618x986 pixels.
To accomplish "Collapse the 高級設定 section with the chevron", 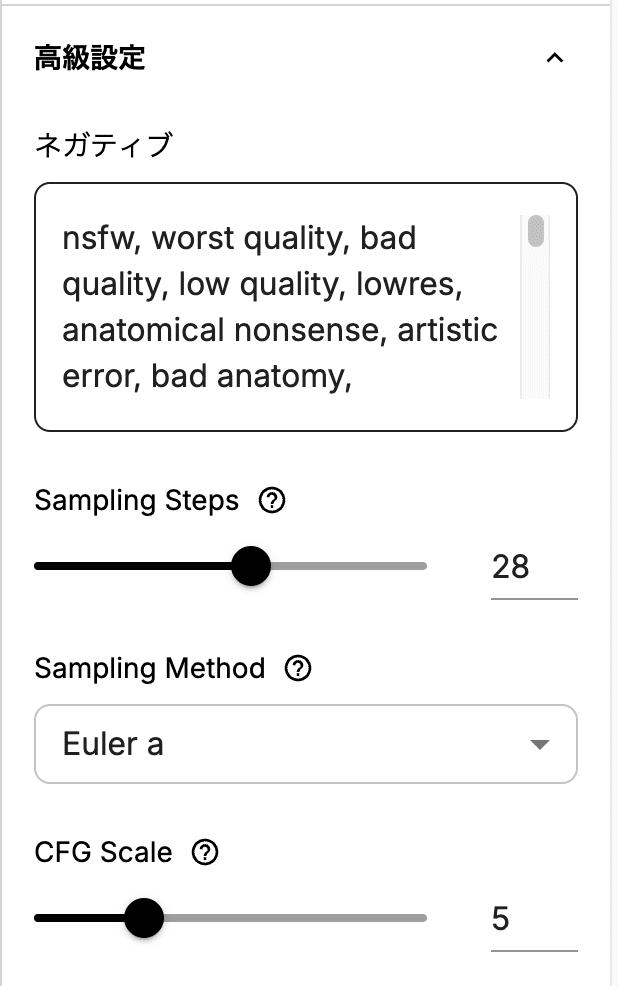I will [555, 58].
